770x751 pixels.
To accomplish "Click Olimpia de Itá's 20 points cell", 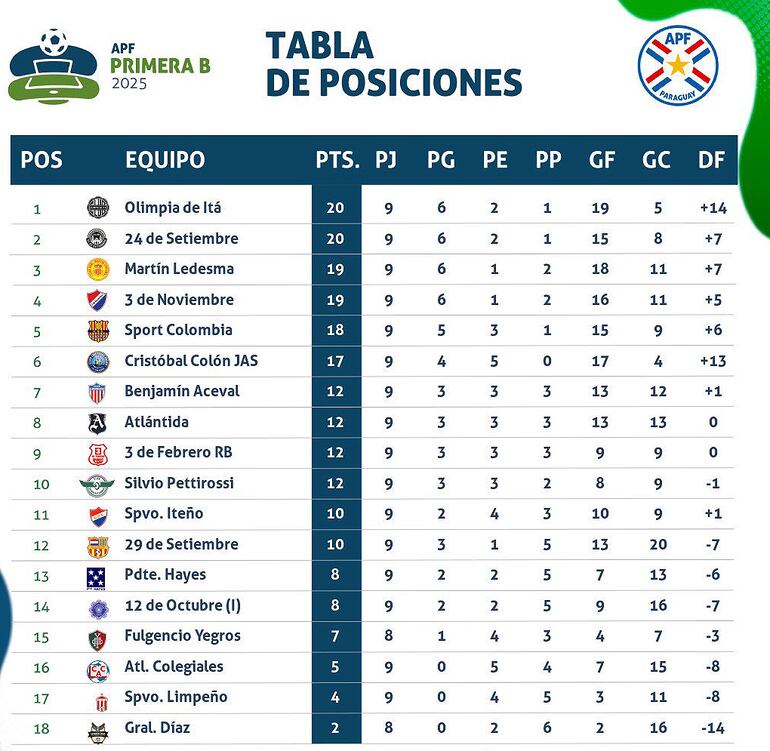I will coord(335,208).
